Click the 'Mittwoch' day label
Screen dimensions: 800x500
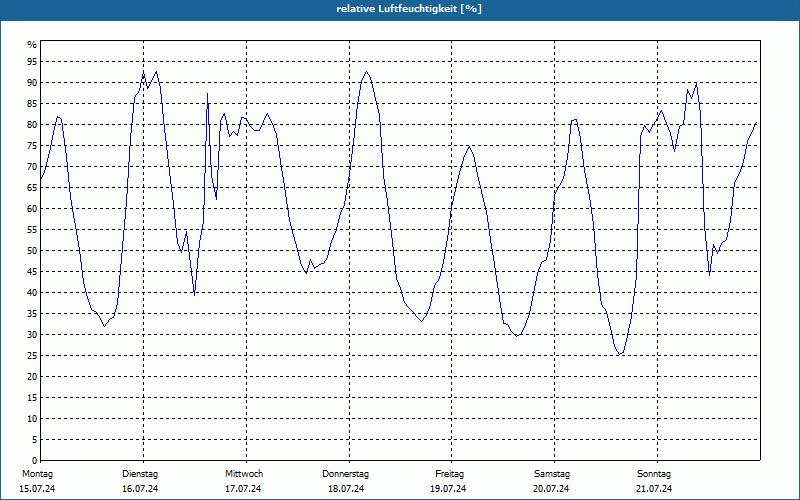pyautogui.click(x=244, y=474)
